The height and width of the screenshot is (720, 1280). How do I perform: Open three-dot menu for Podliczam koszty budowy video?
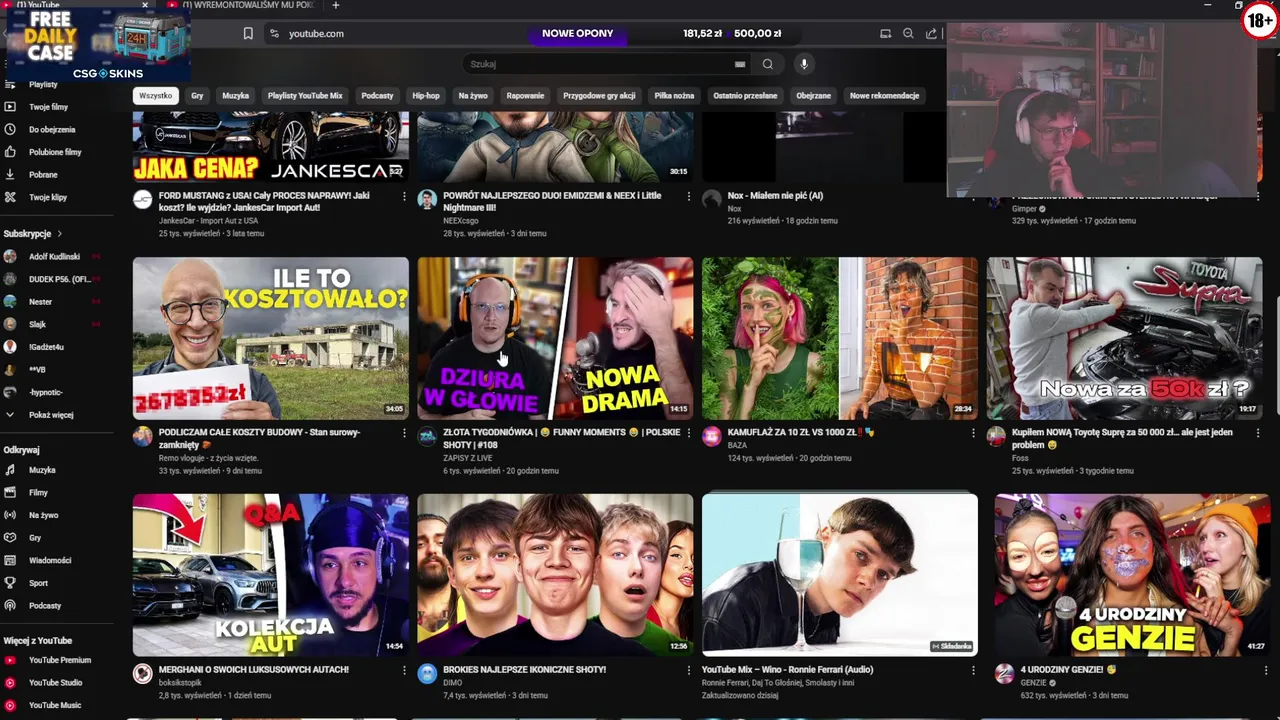coord(404,433)
